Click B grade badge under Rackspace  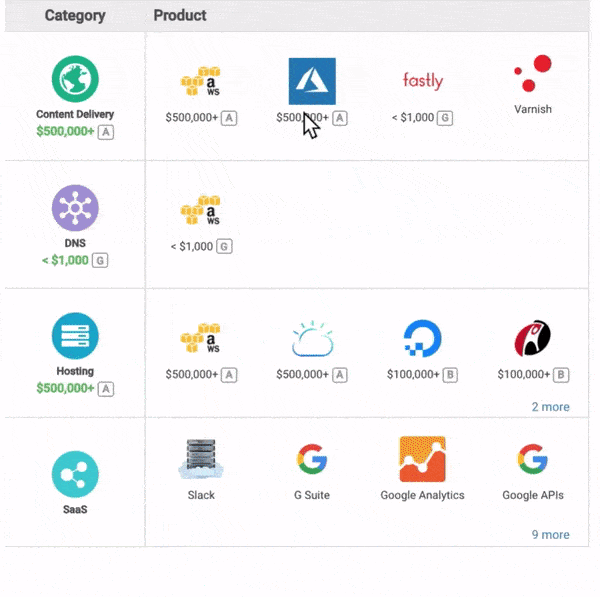561,375
